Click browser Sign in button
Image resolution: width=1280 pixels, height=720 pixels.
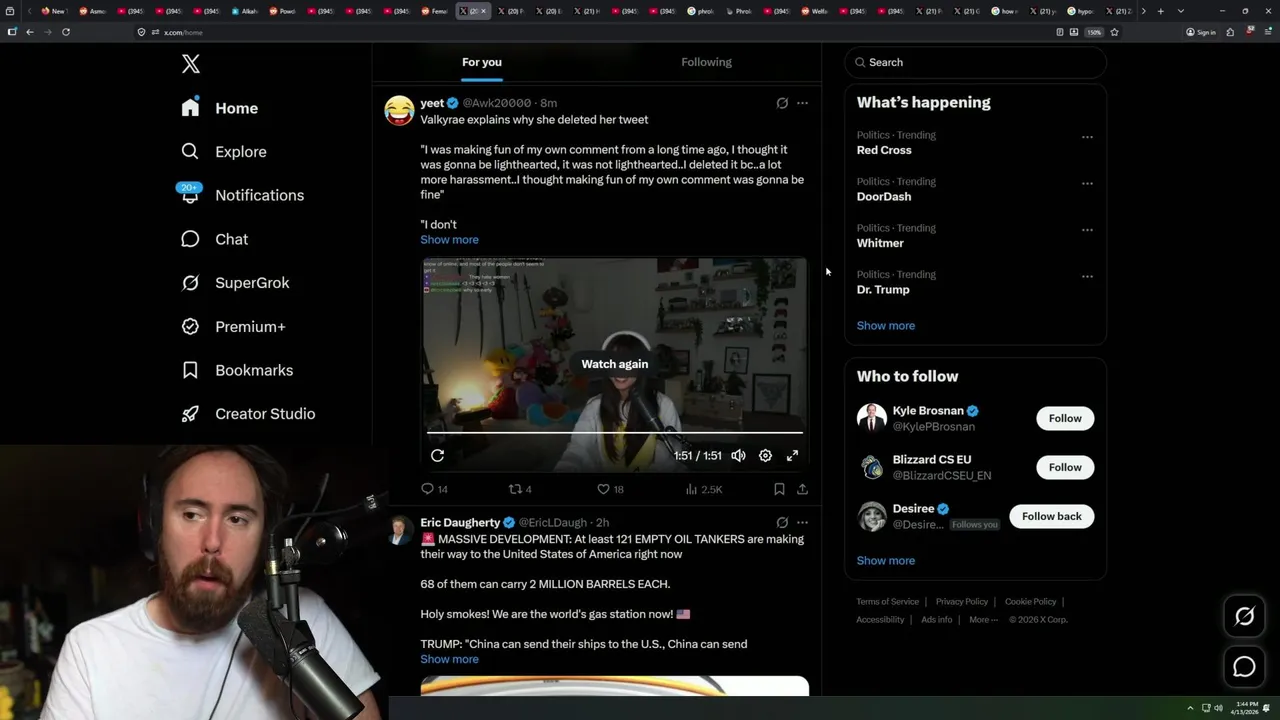(1201, 32)
